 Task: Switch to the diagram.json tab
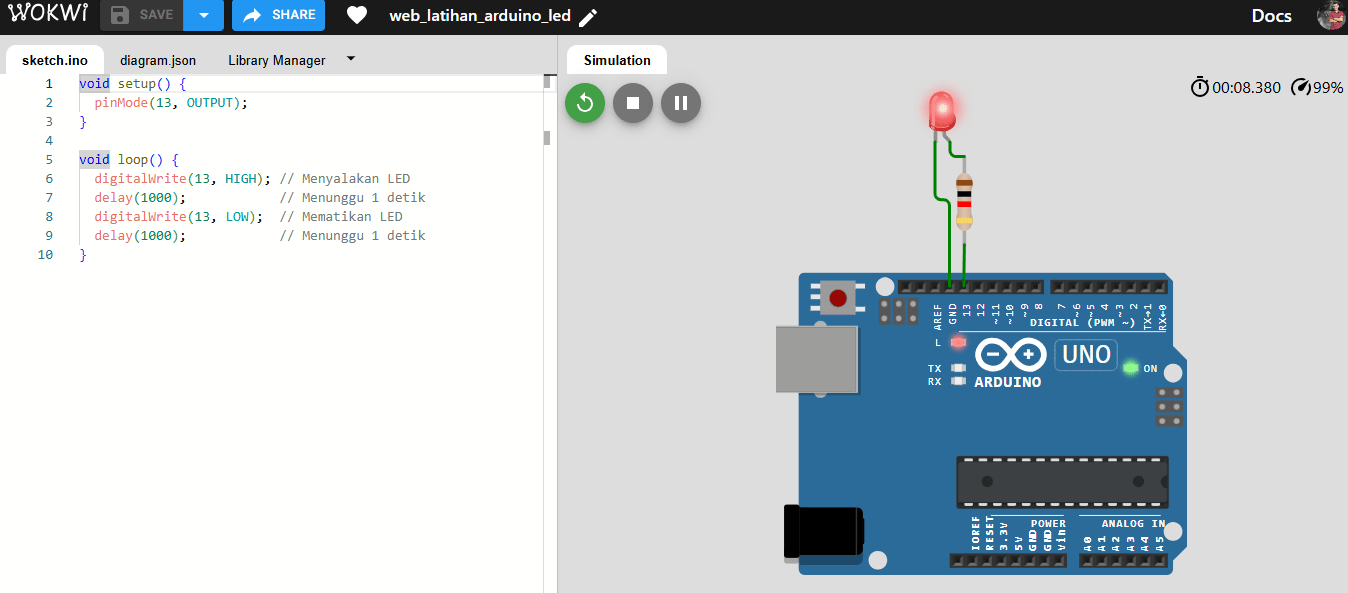click(x=158, y=60)
